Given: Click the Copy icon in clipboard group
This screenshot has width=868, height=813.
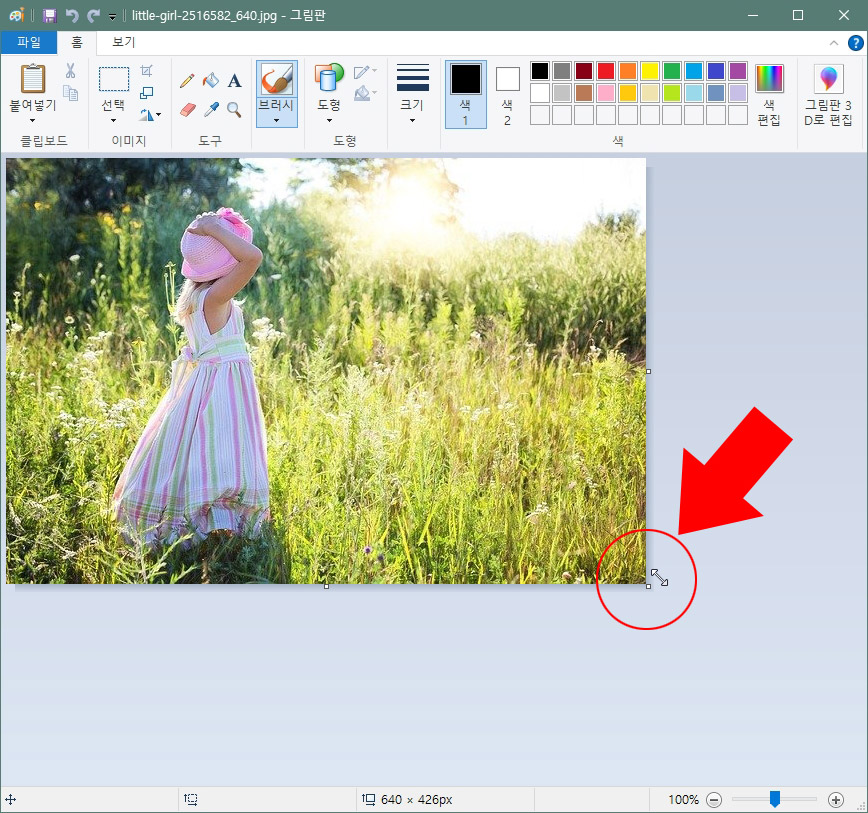Looking at the screenshot, I should (x=70, y=93).
